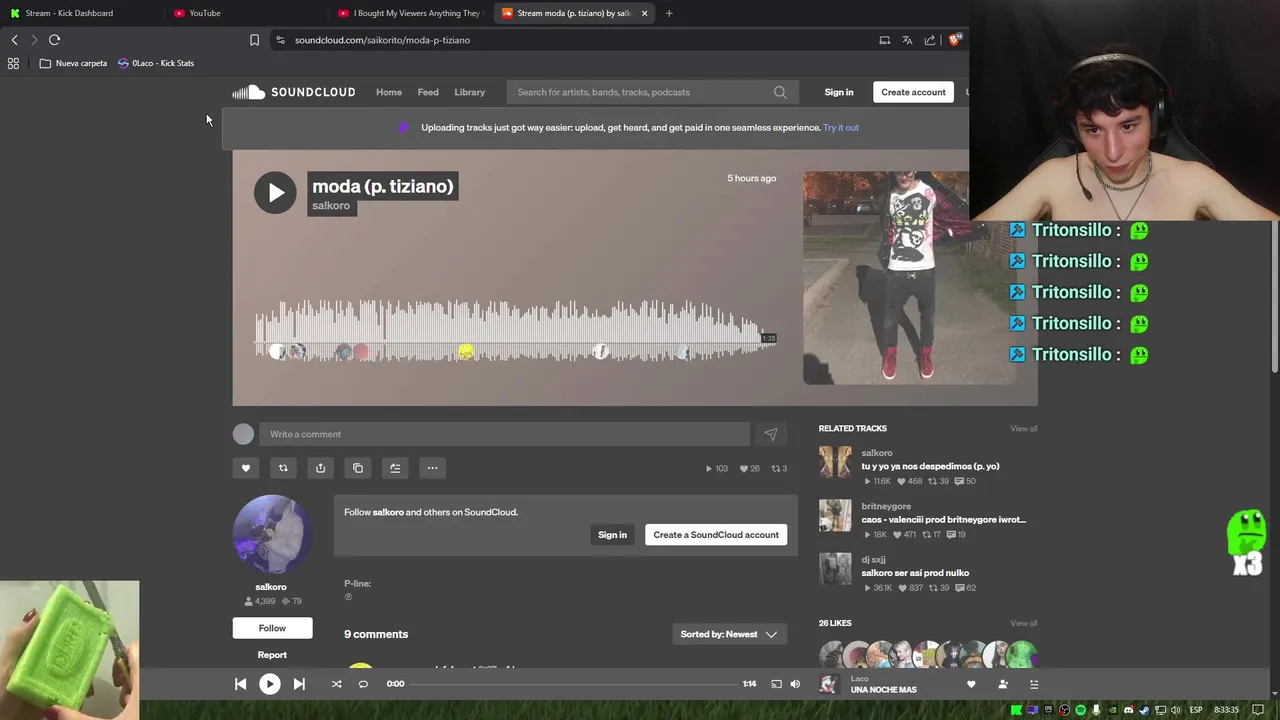
Task: Repost the track using the repost icon
Action: 283,468
